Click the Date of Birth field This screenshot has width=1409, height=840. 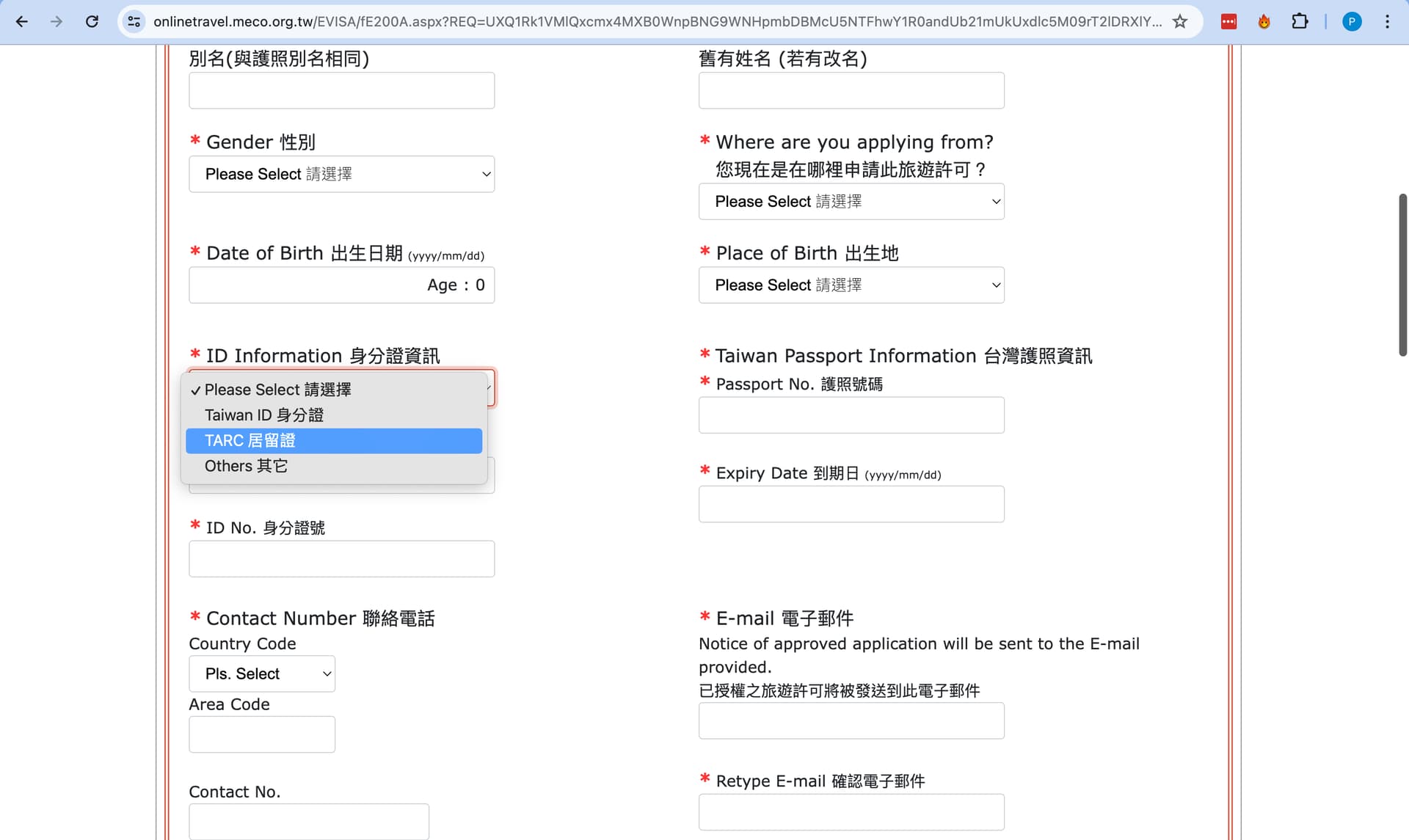[x=308, y=285]
